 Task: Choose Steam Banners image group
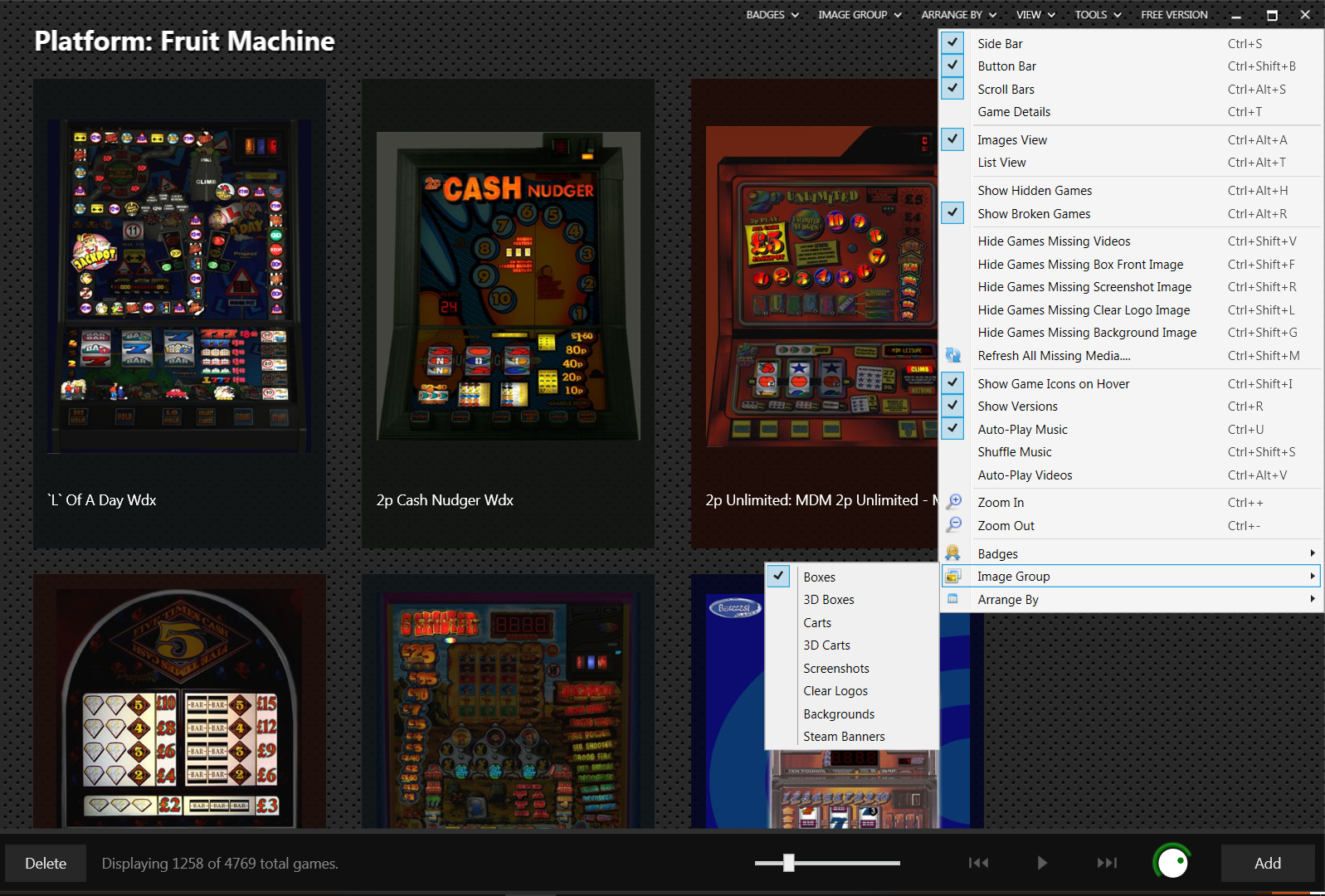click(x=852, y=736)
